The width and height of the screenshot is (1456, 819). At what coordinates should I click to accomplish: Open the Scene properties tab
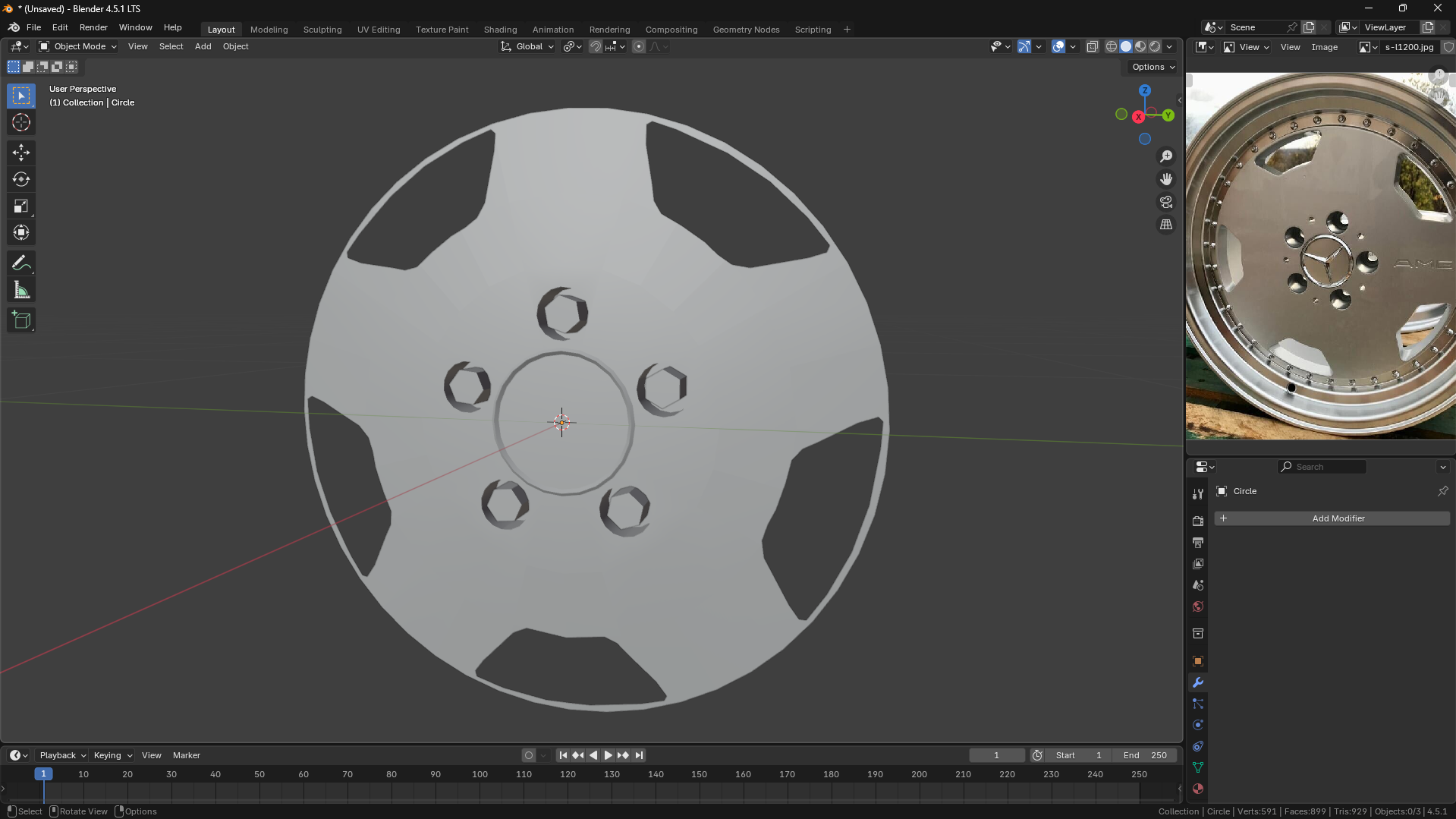(x=1198, y=585)
